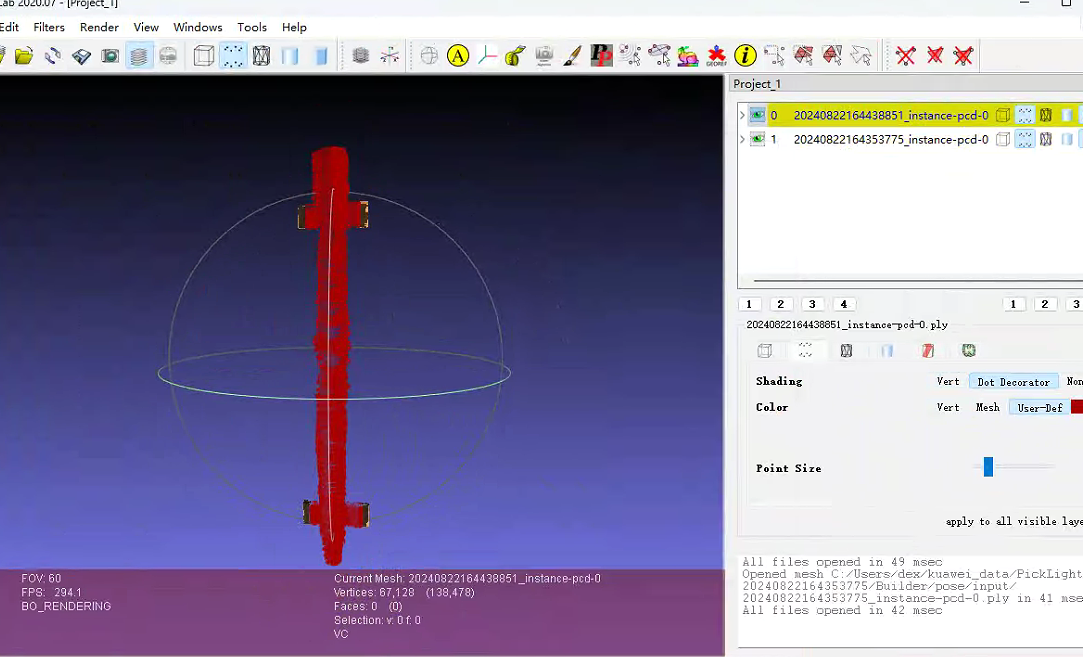Hide layer 0 using its eye icon
The image size is (1083, 657).
pyautogui.click(x=757, y=115)
